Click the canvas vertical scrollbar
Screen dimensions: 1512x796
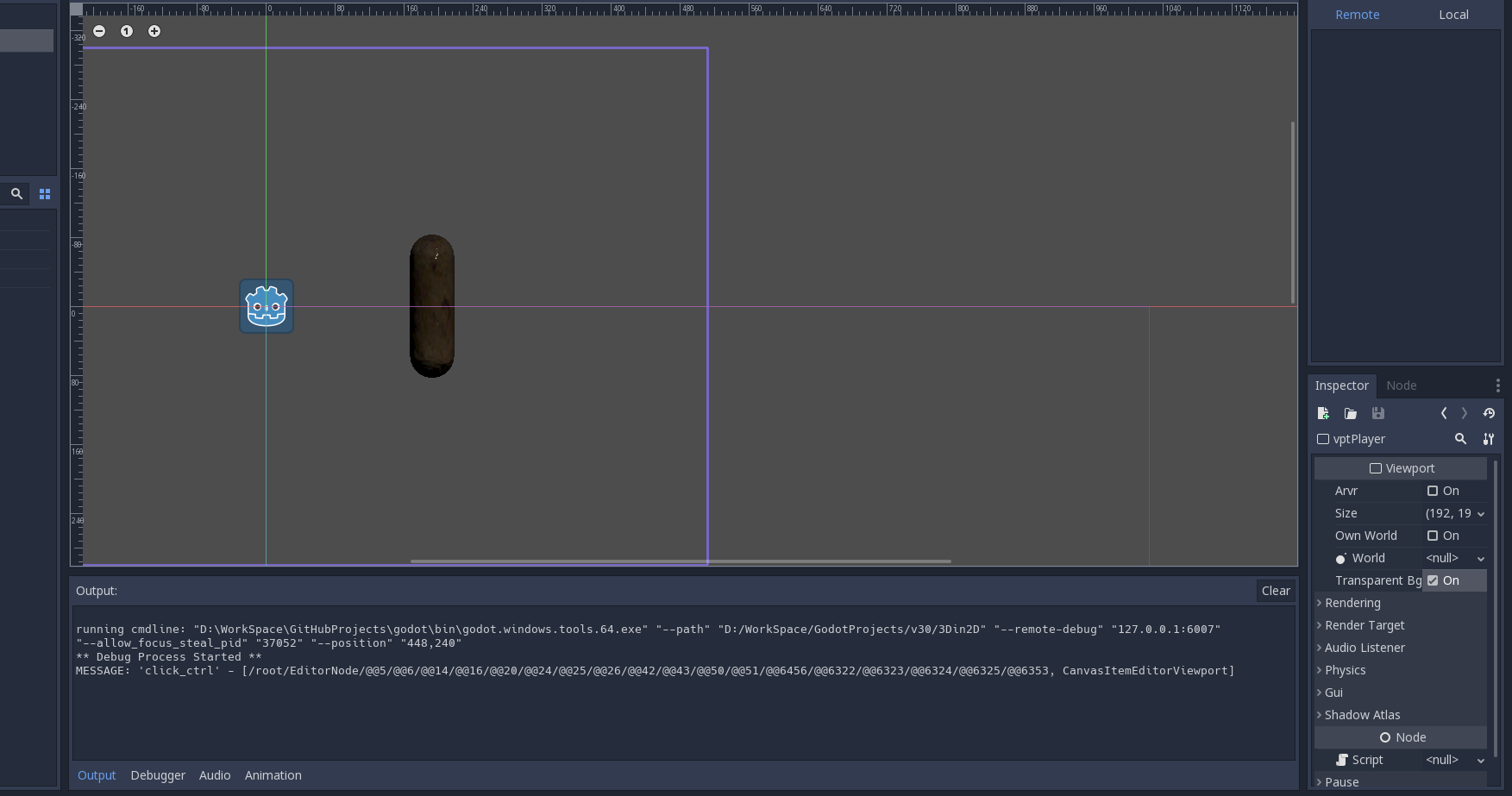pyautogui.click(x=1292, y=212)
